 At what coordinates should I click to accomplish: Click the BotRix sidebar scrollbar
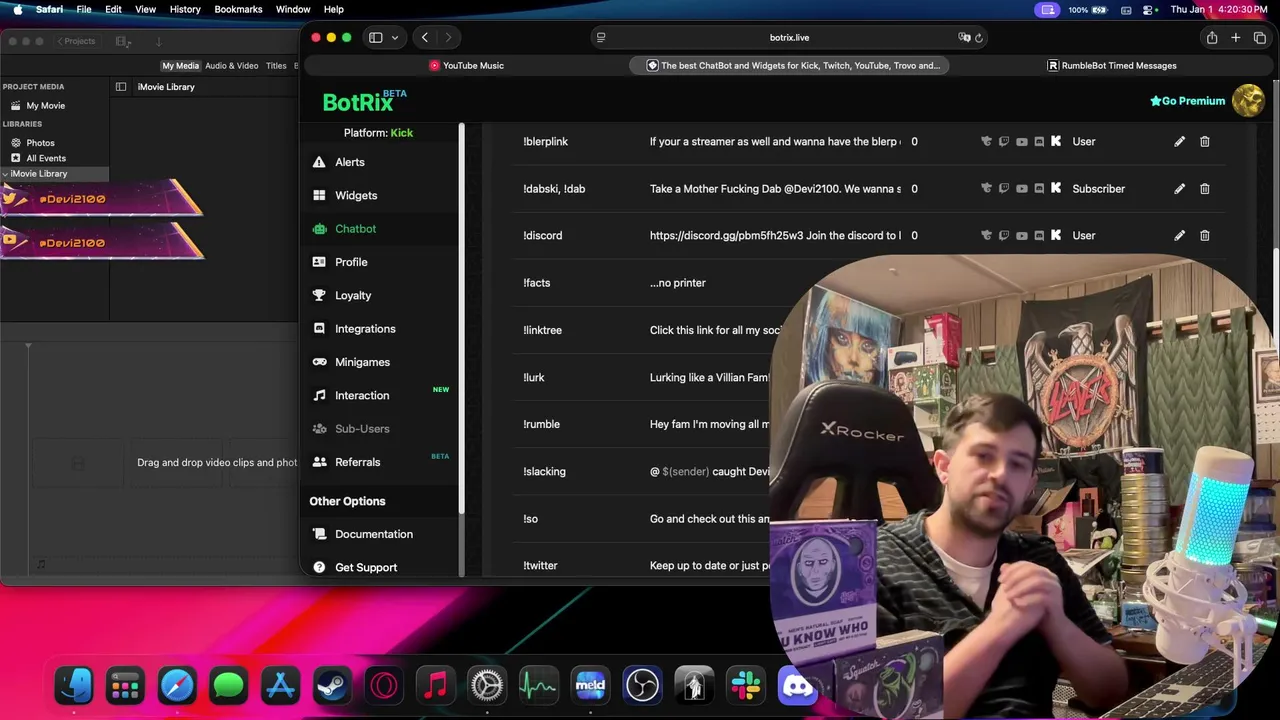pyautogui.click(x=462, y=320)
